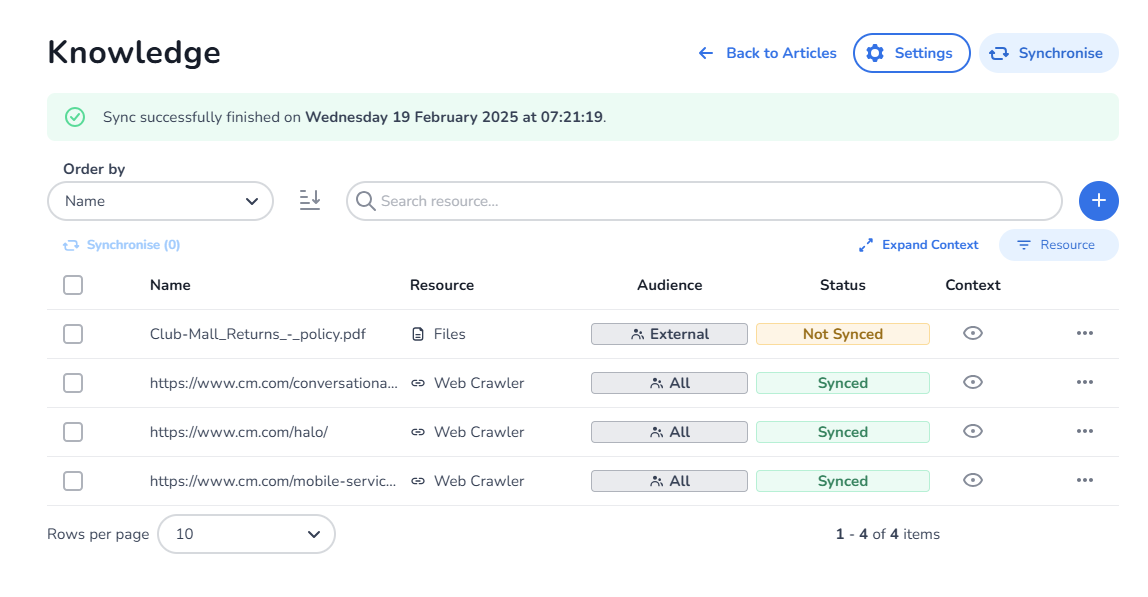Select all rows with header checkbox

73,285
